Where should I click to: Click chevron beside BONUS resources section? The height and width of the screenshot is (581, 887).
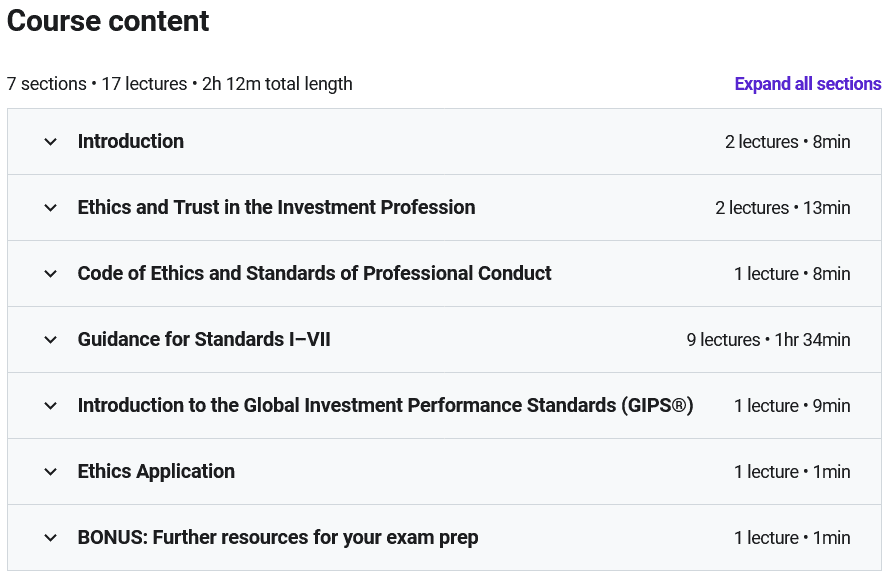pos(51,538)
